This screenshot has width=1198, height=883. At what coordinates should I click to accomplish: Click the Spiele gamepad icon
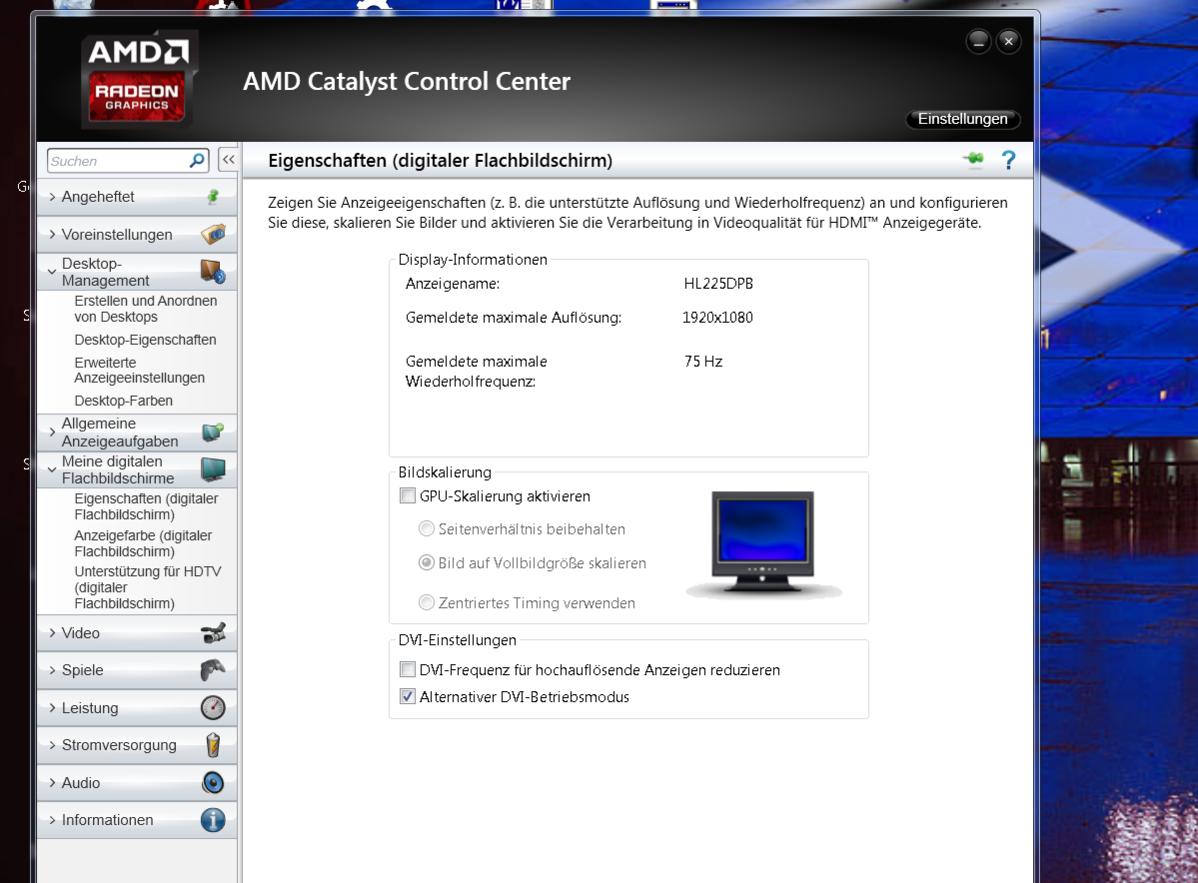[213, 670]
